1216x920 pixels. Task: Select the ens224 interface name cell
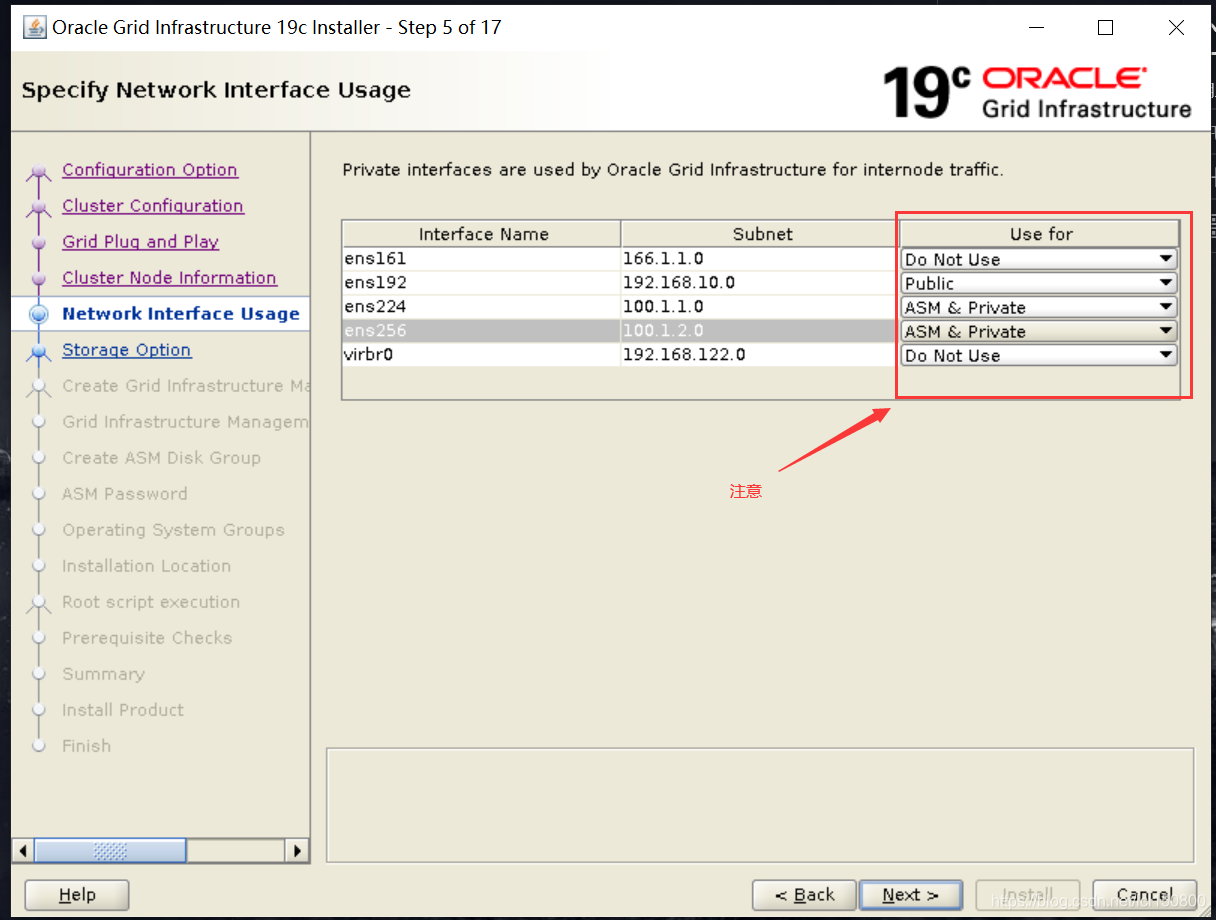pos(482,307)
